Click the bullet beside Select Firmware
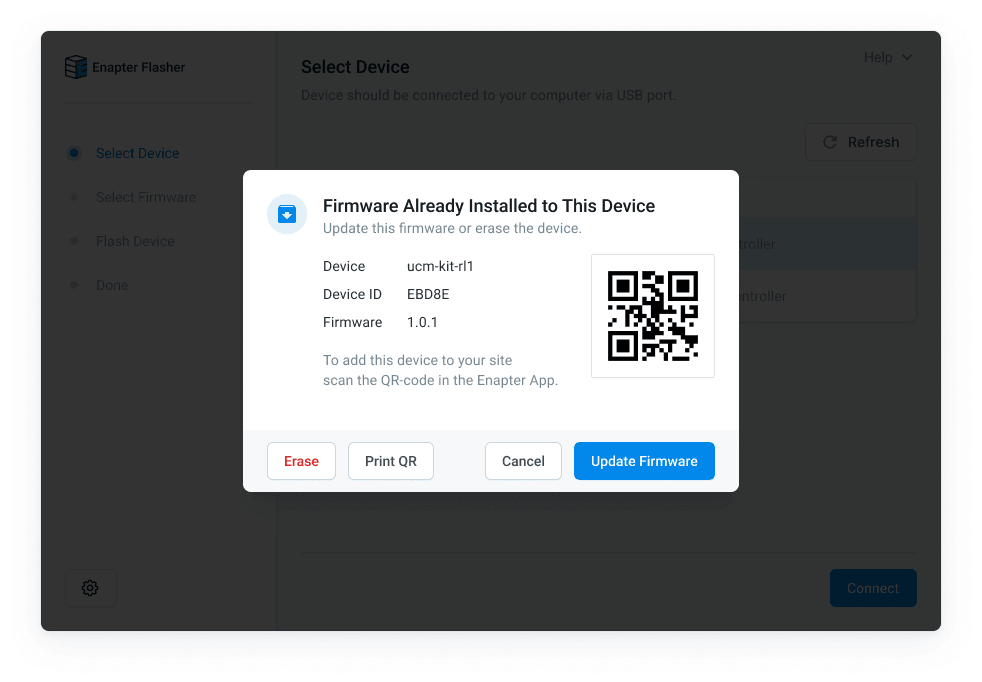This screenshot has width=982, height=682. 74,197
